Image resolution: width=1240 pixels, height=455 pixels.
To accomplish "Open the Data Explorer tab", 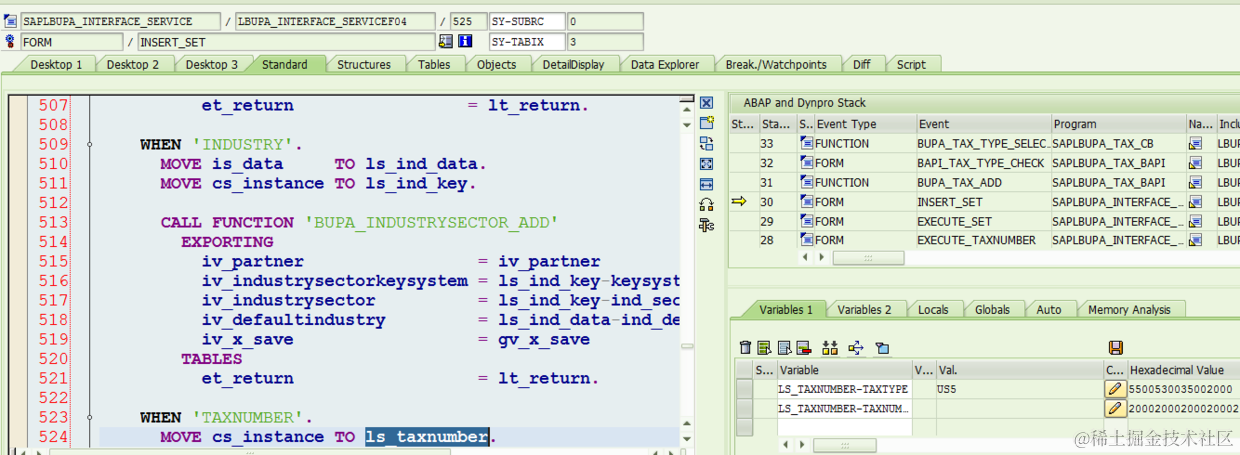I will 665,64.
